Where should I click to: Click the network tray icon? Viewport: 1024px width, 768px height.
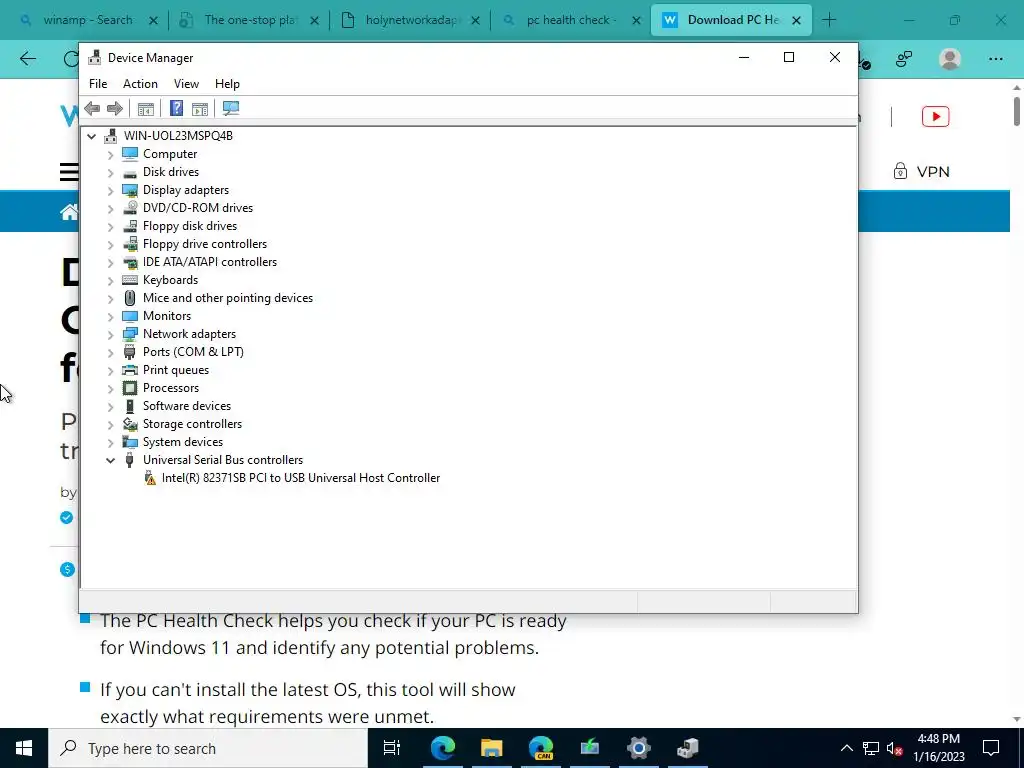(871, 748)
